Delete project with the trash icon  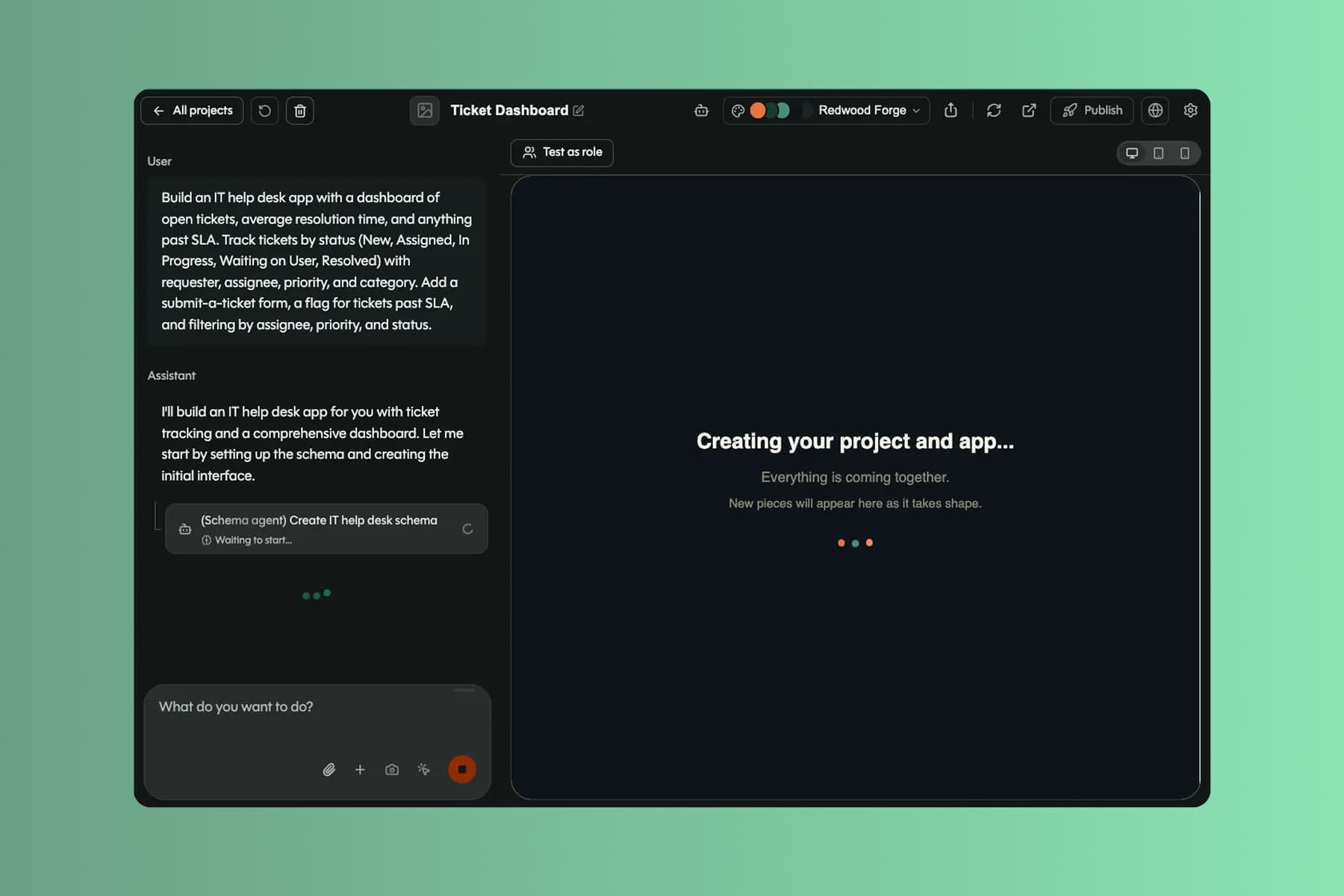(300, 111)
